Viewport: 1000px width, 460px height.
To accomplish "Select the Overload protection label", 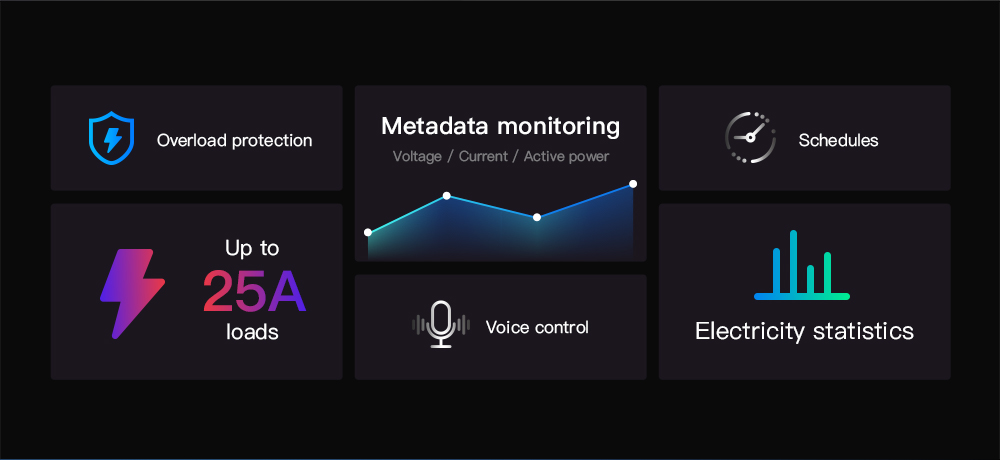I will pos(234,140).
